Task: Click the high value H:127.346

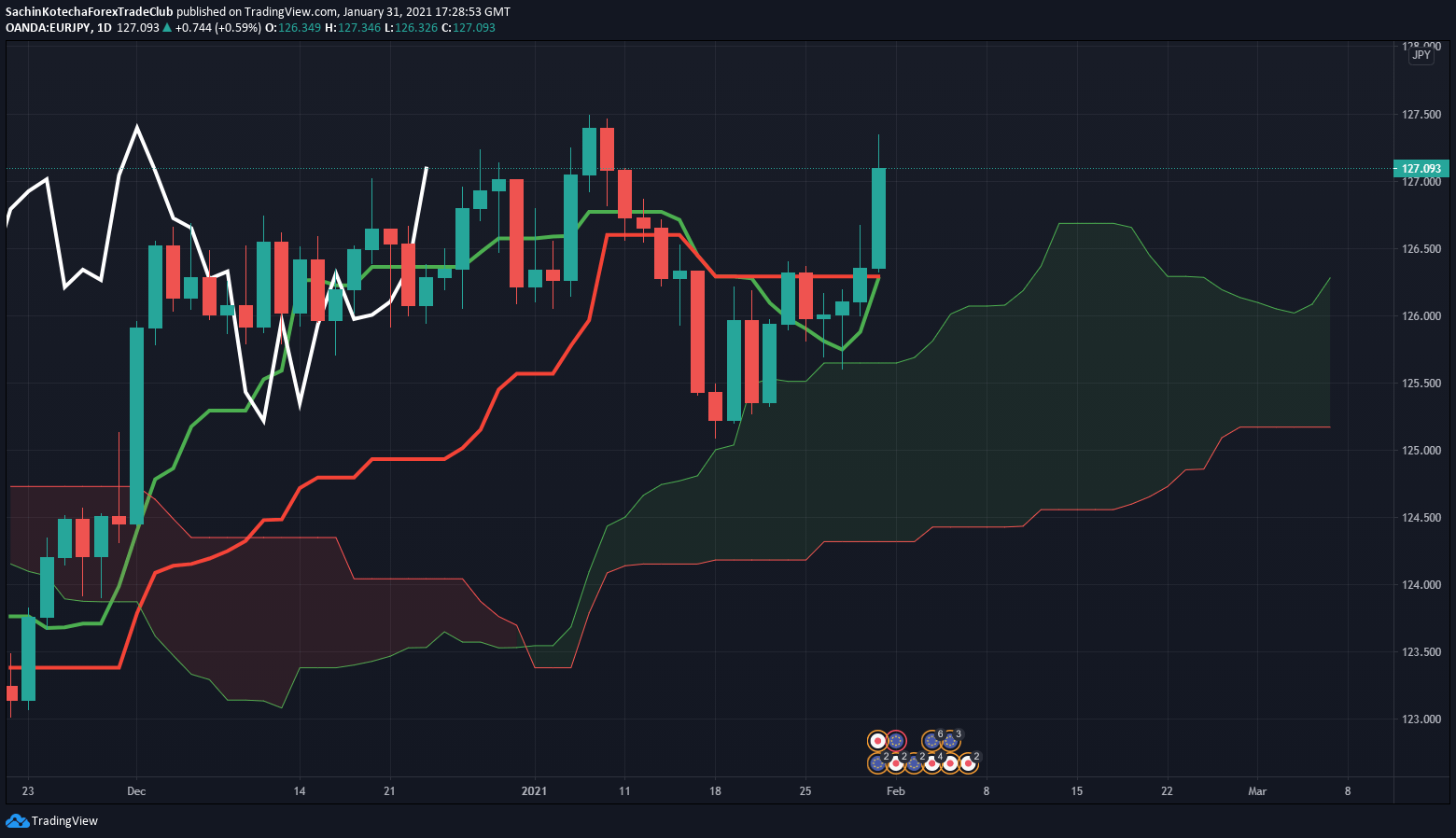Action: pos(353,28)
